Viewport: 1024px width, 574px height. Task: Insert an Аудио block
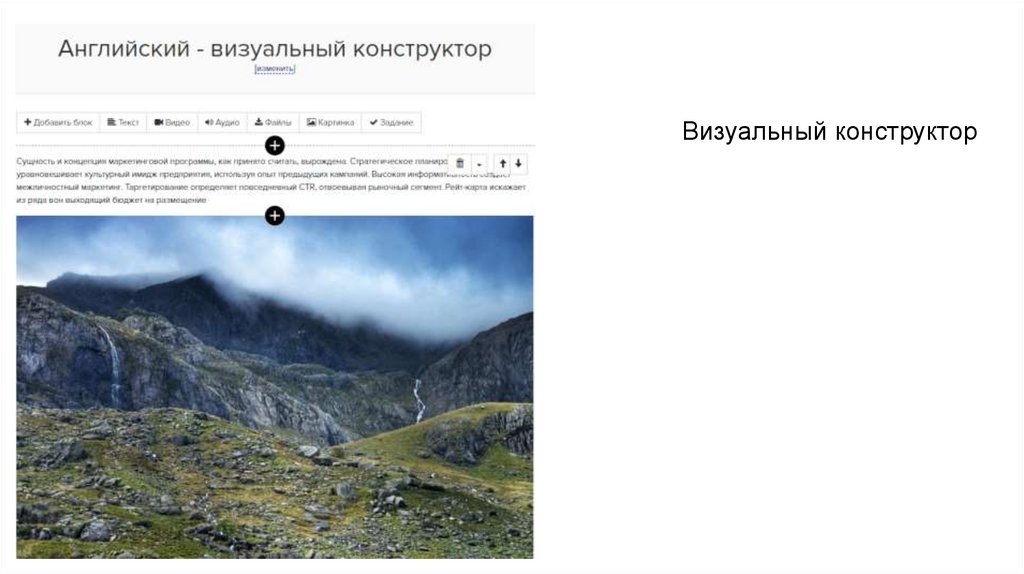[223, 122]
